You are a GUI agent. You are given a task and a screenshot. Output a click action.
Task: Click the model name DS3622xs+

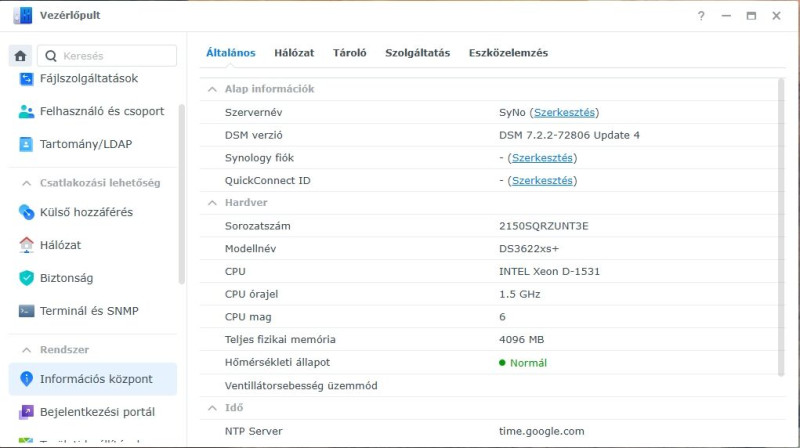click(529, 248)
